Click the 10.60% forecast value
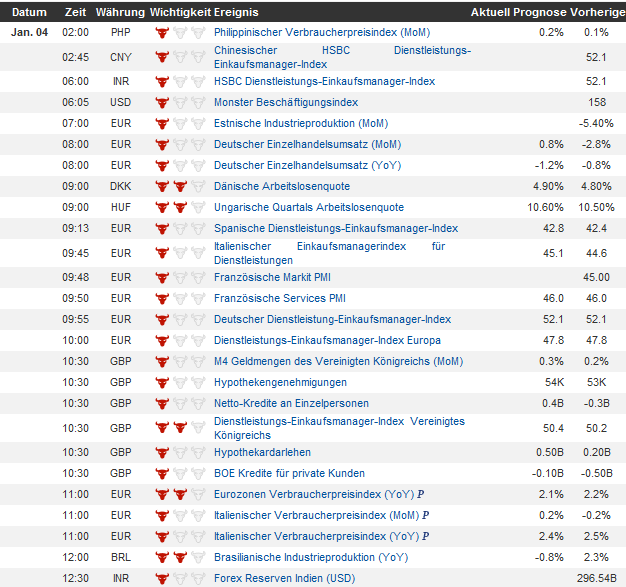Screen dimensions: 626x587 pyautogui.click(x=545, y=207)
